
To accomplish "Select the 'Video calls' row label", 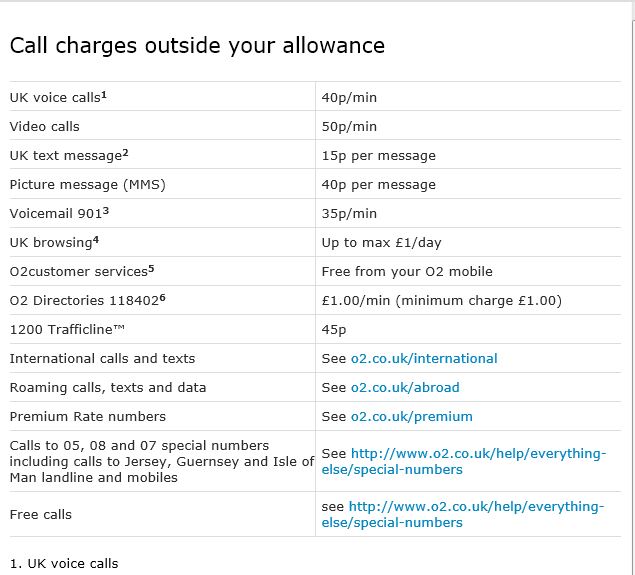I will pyautogui.click(x=44, y=127).
